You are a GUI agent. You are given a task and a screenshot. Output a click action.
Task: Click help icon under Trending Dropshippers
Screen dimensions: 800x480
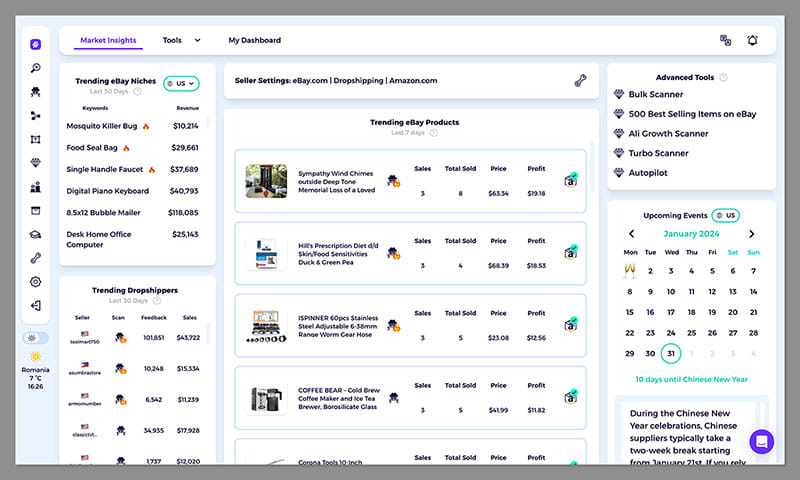click(x=157, y=300)
